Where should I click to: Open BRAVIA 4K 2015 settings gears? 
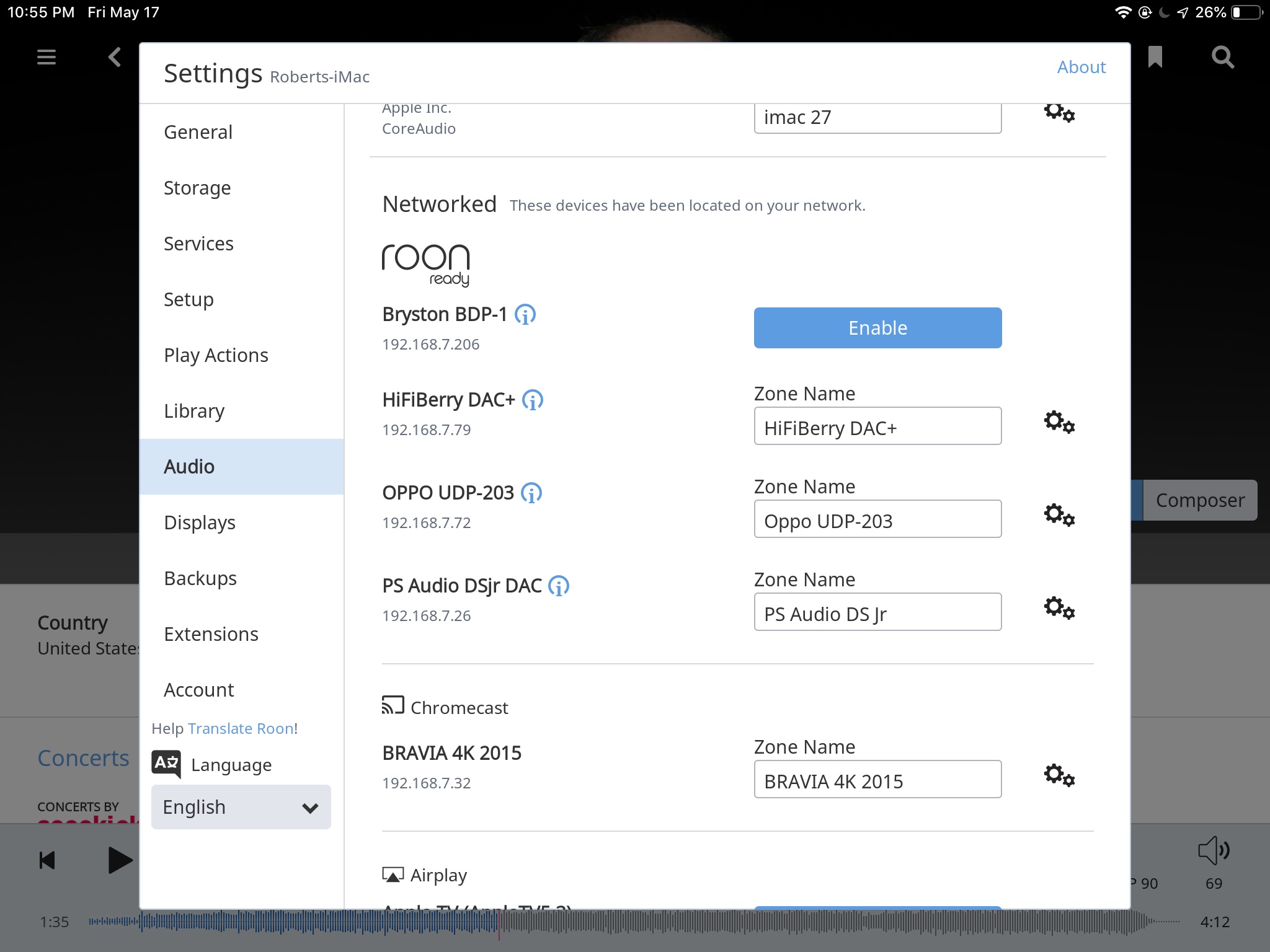(1059, 775)
